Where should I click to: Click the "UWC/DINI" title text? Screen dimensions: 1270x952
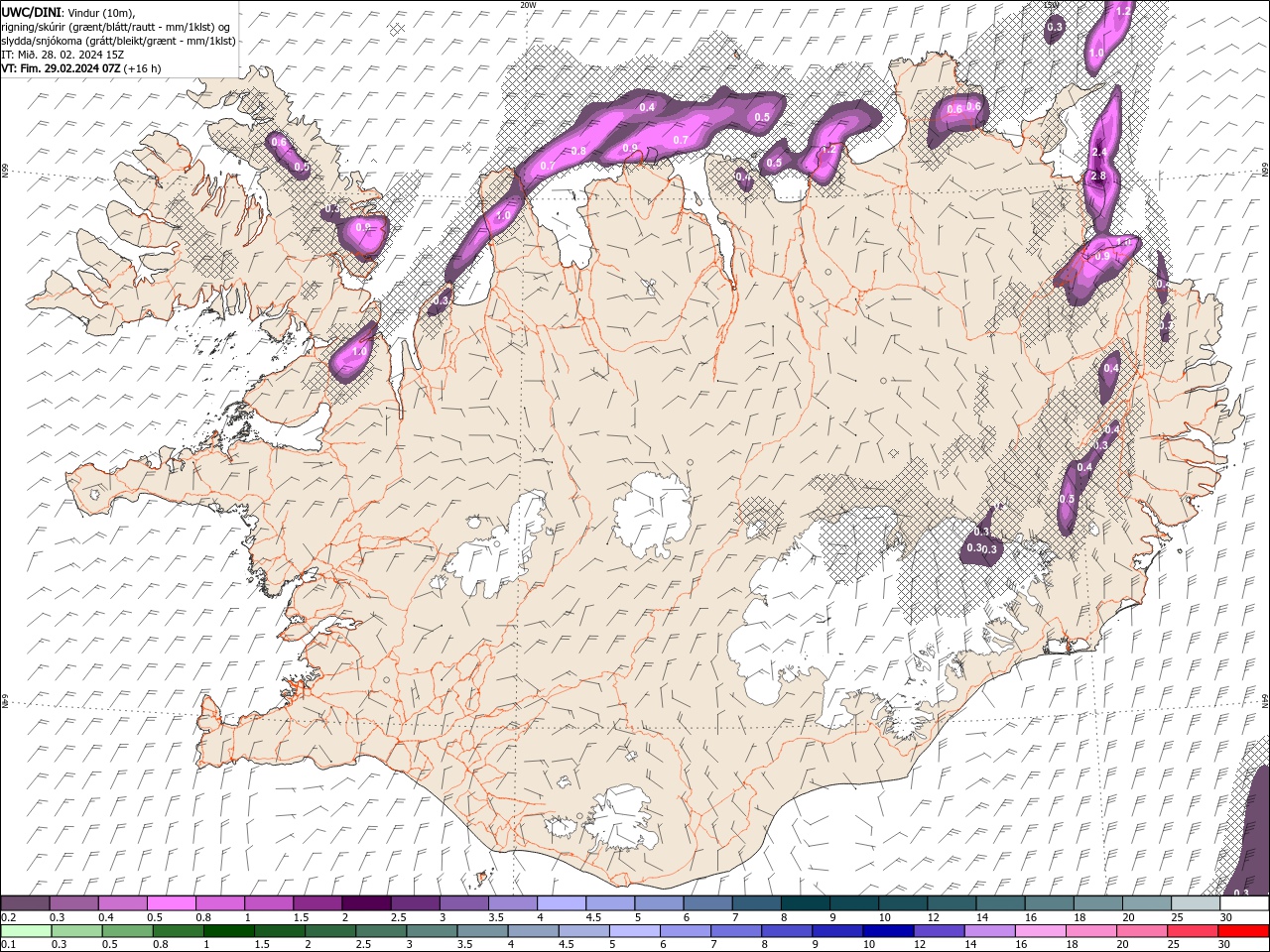point(30,12)
